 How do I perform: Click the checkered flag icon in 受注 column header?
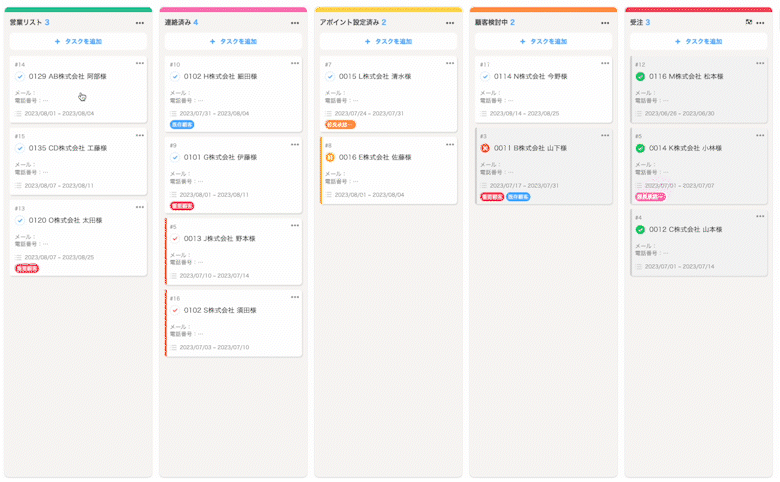click(749, 21)
